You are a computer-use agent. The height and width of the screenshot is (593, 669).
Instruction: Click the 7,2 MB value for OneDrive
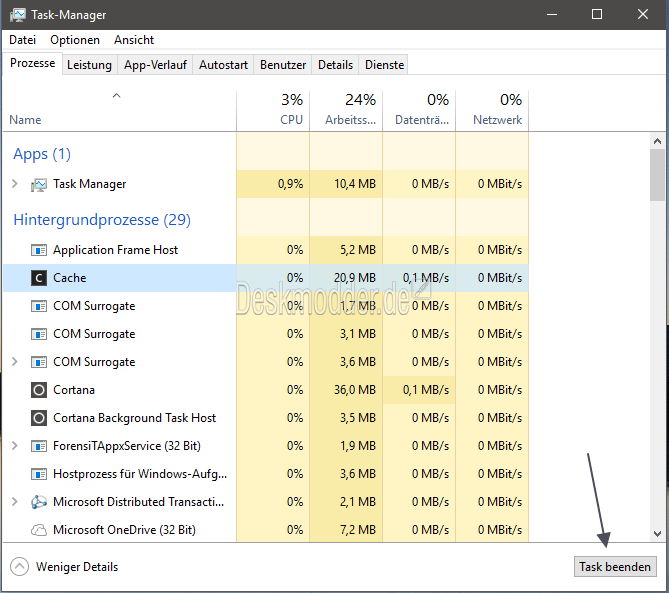[358, 530]
